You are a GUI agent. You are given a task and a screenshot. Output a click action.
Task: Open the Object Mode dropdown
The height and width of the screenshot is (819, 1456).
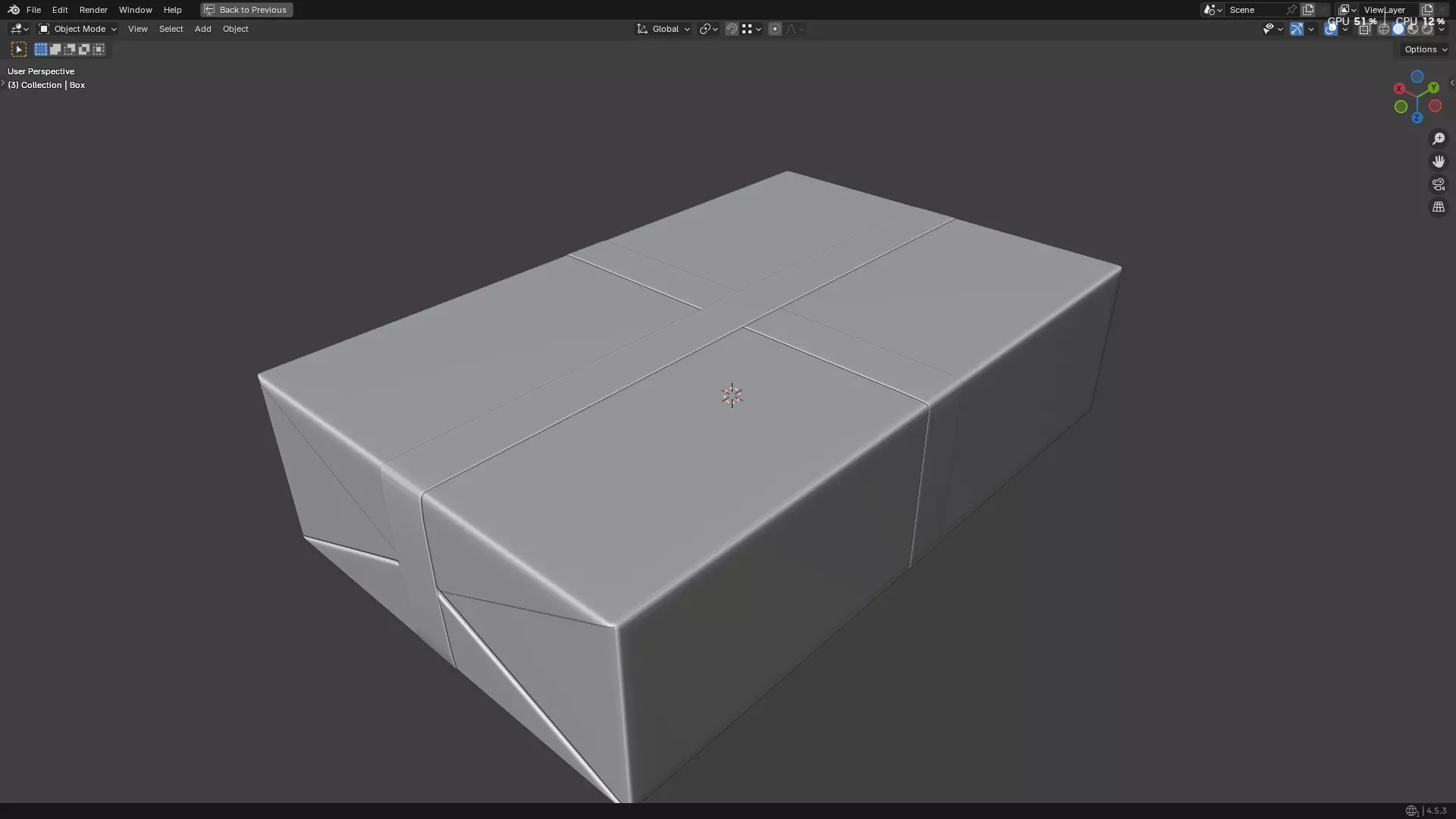(x=77, y=29)
